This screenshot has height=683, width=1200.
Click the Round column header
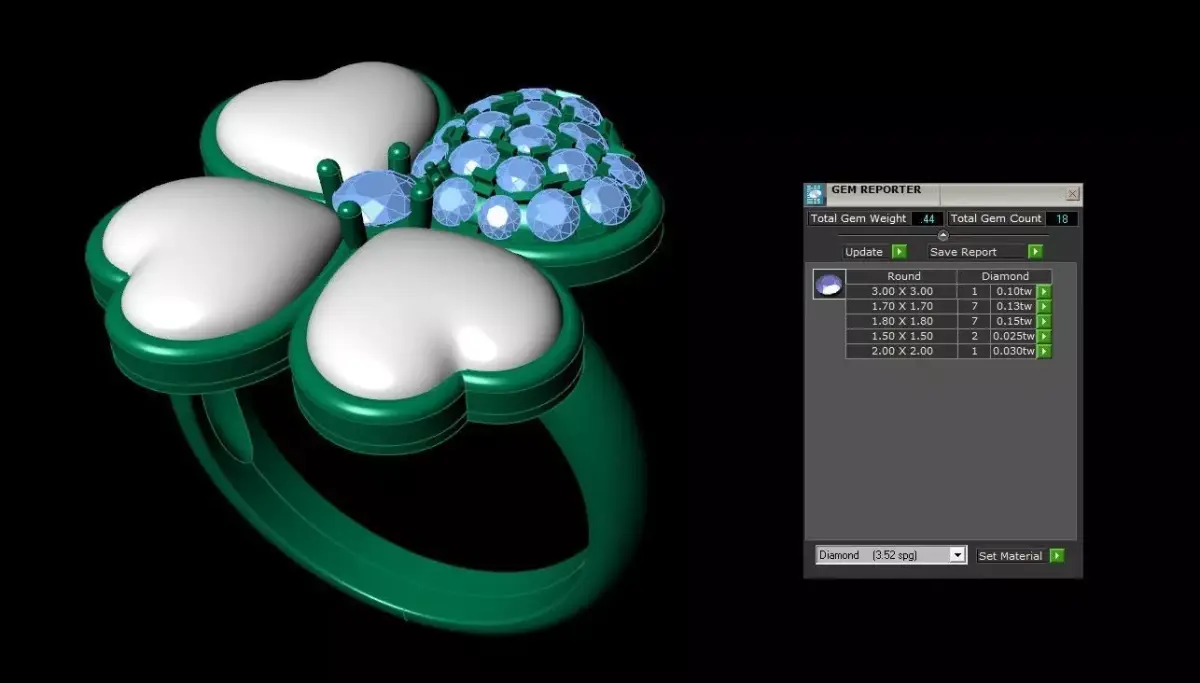pos(903,276)
